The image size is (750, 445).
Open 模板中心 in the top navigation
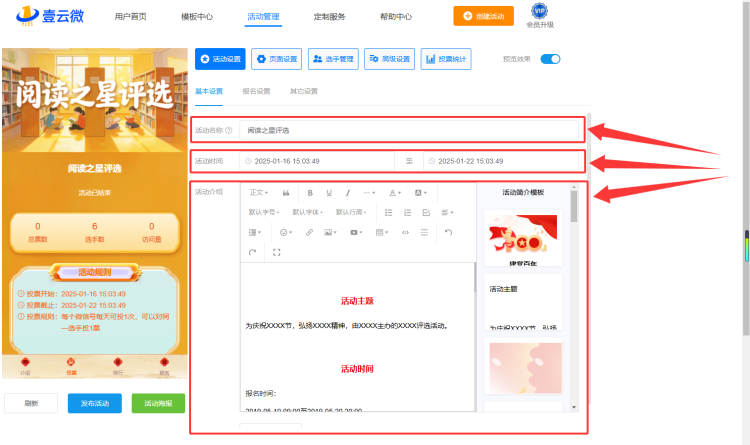tap(197, 17)
